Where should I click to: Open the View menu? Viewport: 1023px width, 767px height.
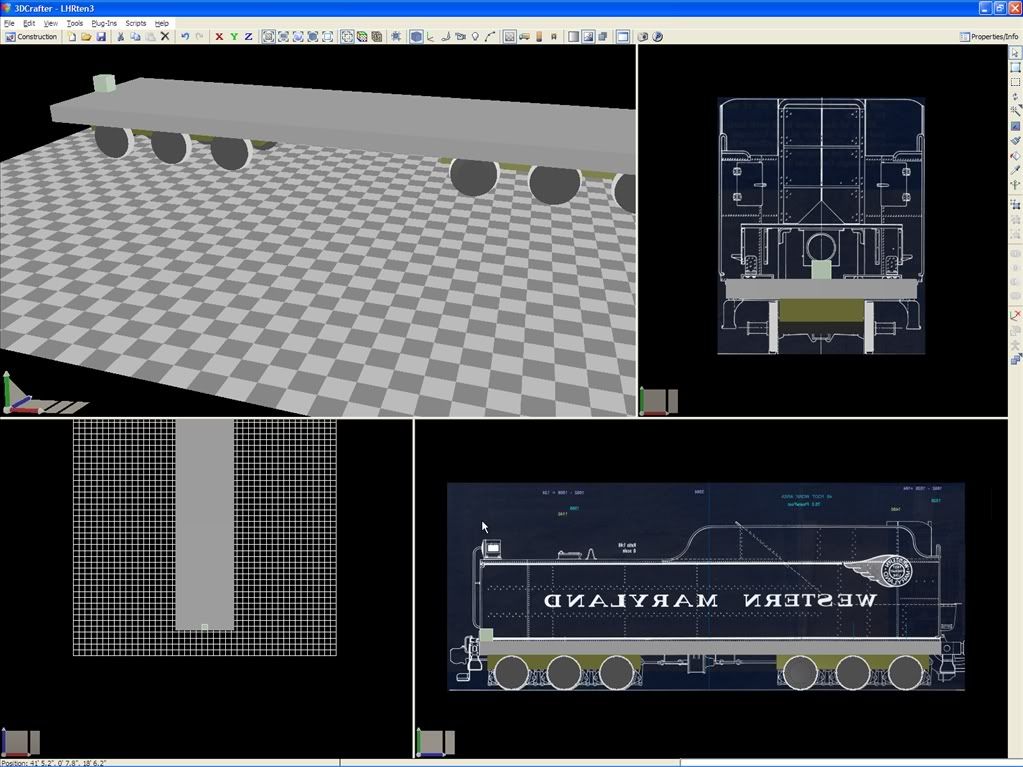coord(50,23)
